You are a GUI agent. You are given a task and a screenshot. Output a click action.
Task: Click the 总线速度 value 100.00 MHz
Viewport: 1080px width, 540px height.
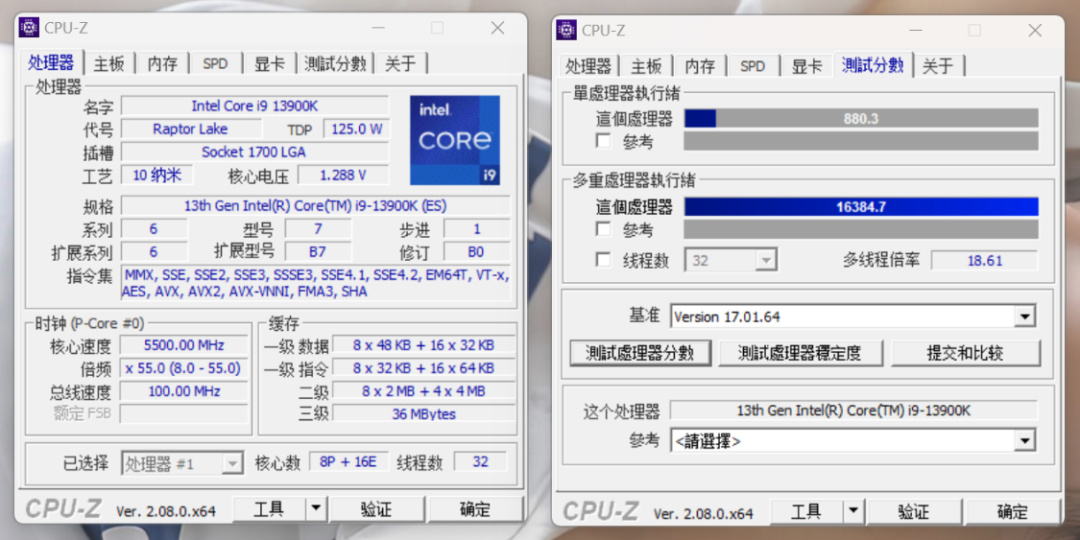tap(184, 391)
